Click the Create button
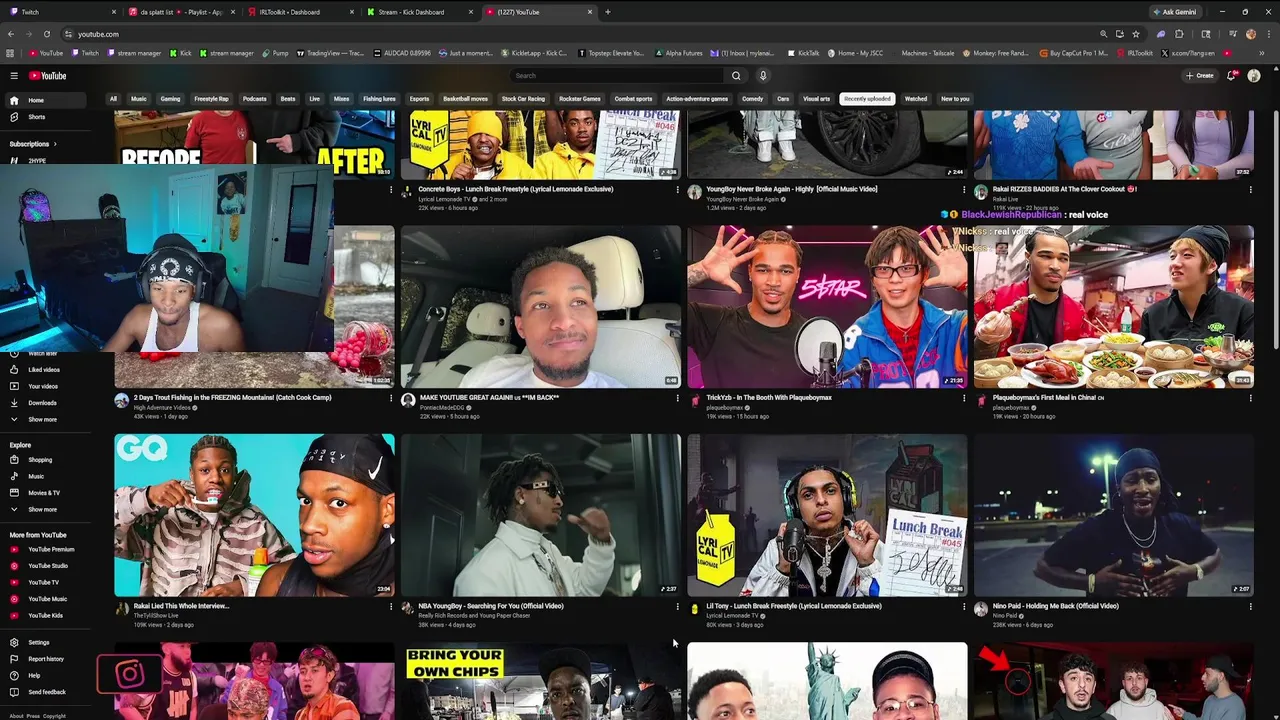Viewport: 1280px width, 720px height. pyautogui.click(x=1200, y=76)
